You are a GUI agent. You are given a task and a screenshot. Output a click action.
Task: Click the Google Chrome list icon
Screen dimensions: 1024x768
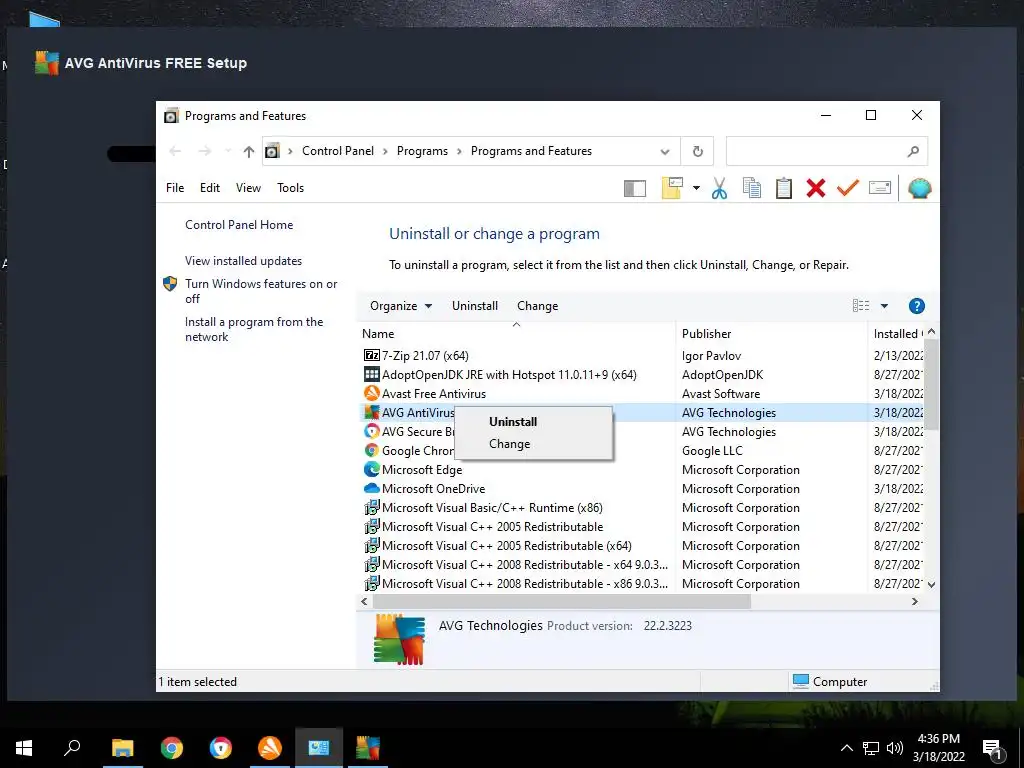(x=372, y=451)
